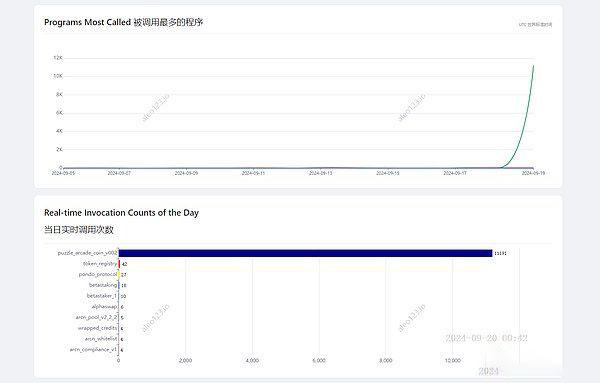Click the green line peak at 2024-09-19
Image resolution: width=600 pixels, height=383 pixels.
click(x=533, y=66)
